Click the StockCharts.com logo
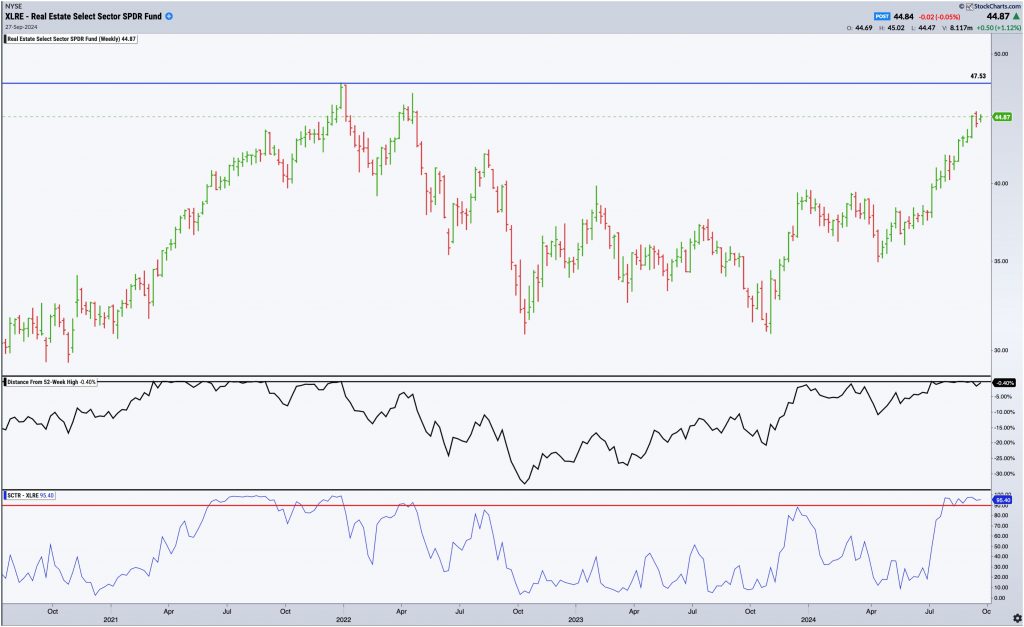1024x627 pixels. click(993, 6)
